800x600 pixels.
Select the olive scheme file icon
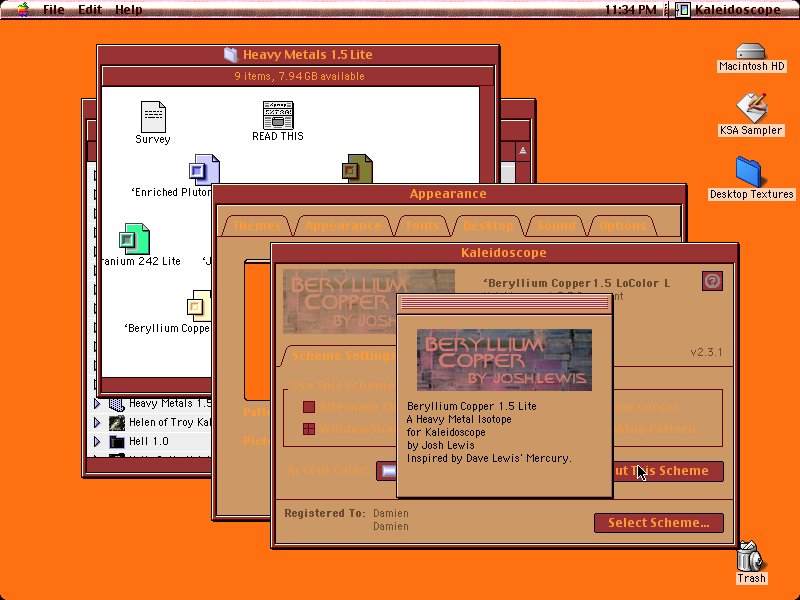[x=357, y=168]
